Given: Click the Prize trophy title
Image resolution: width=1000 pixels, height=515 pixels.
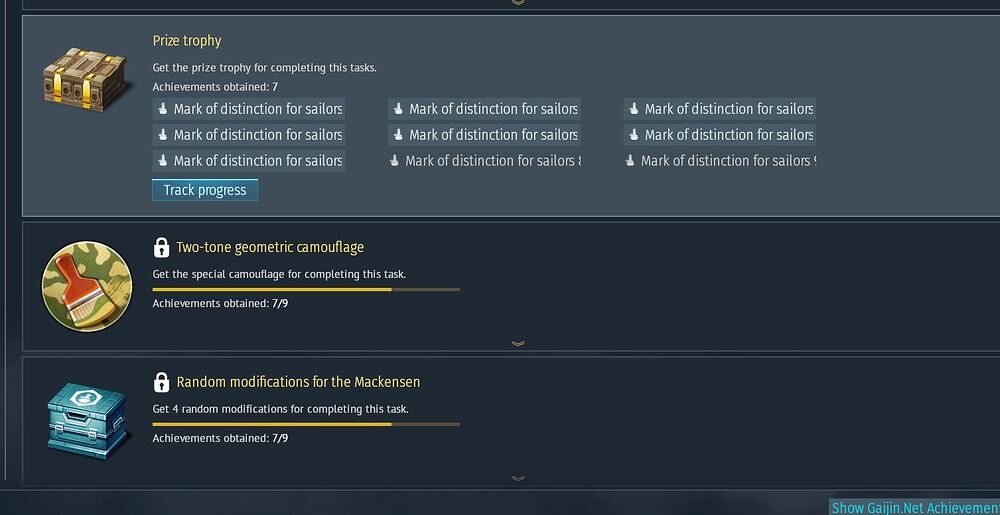Looking at the screenshot, I should pos(187,41).
